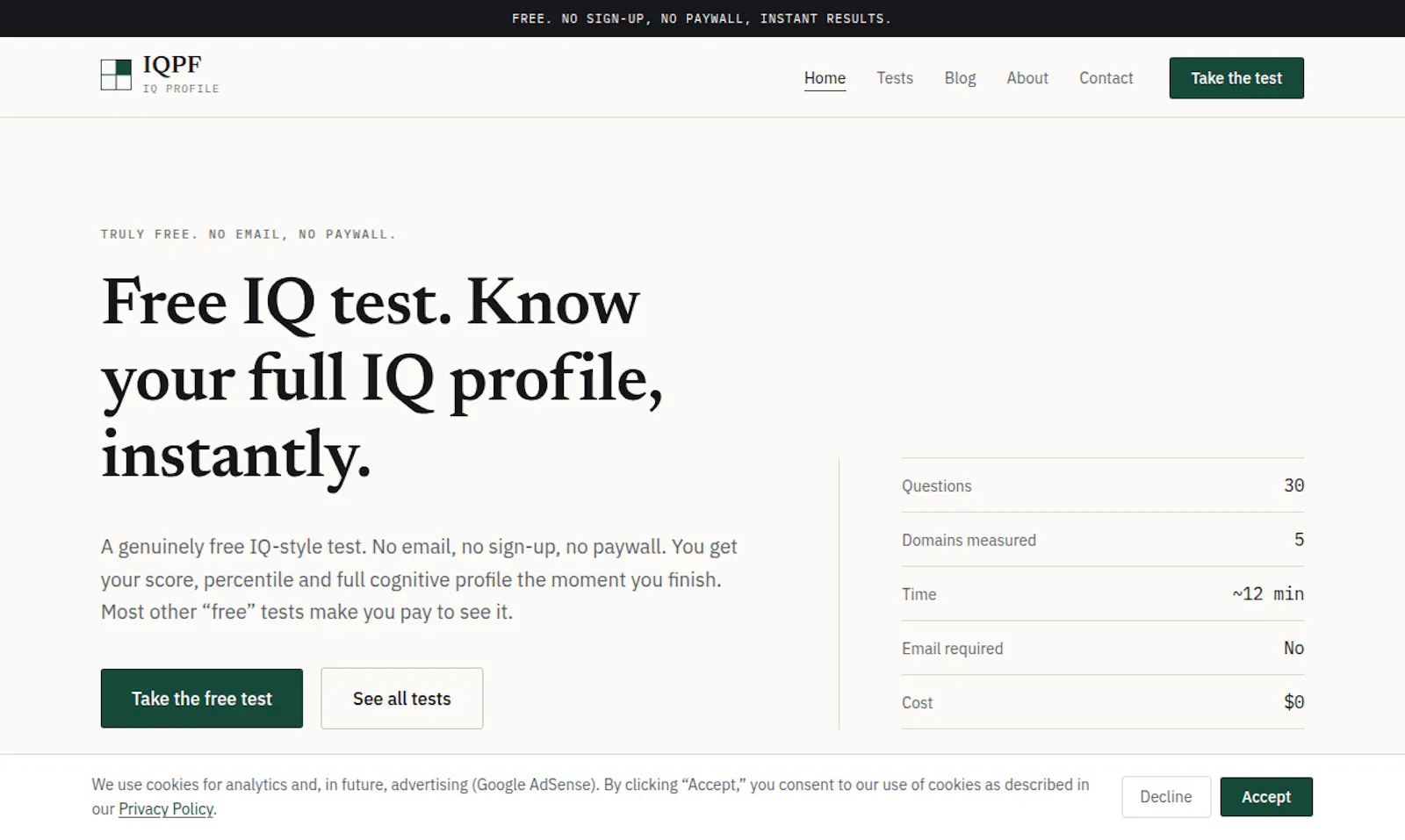This screenshot has width=1405, height=840.
Task: Click the 'See all tests' button
Action: 402,699
